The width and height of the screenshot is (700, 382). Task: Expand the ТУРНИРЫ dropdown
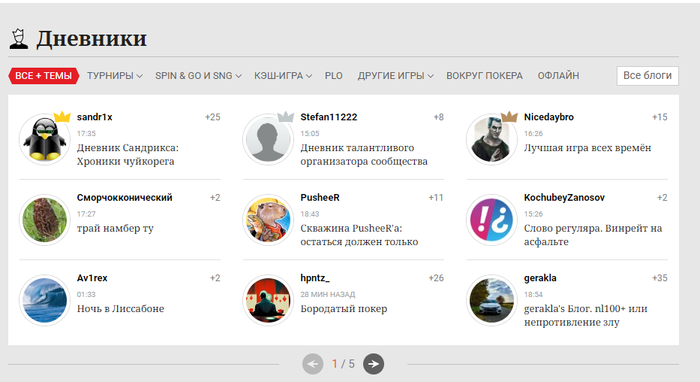click(115, 76)
